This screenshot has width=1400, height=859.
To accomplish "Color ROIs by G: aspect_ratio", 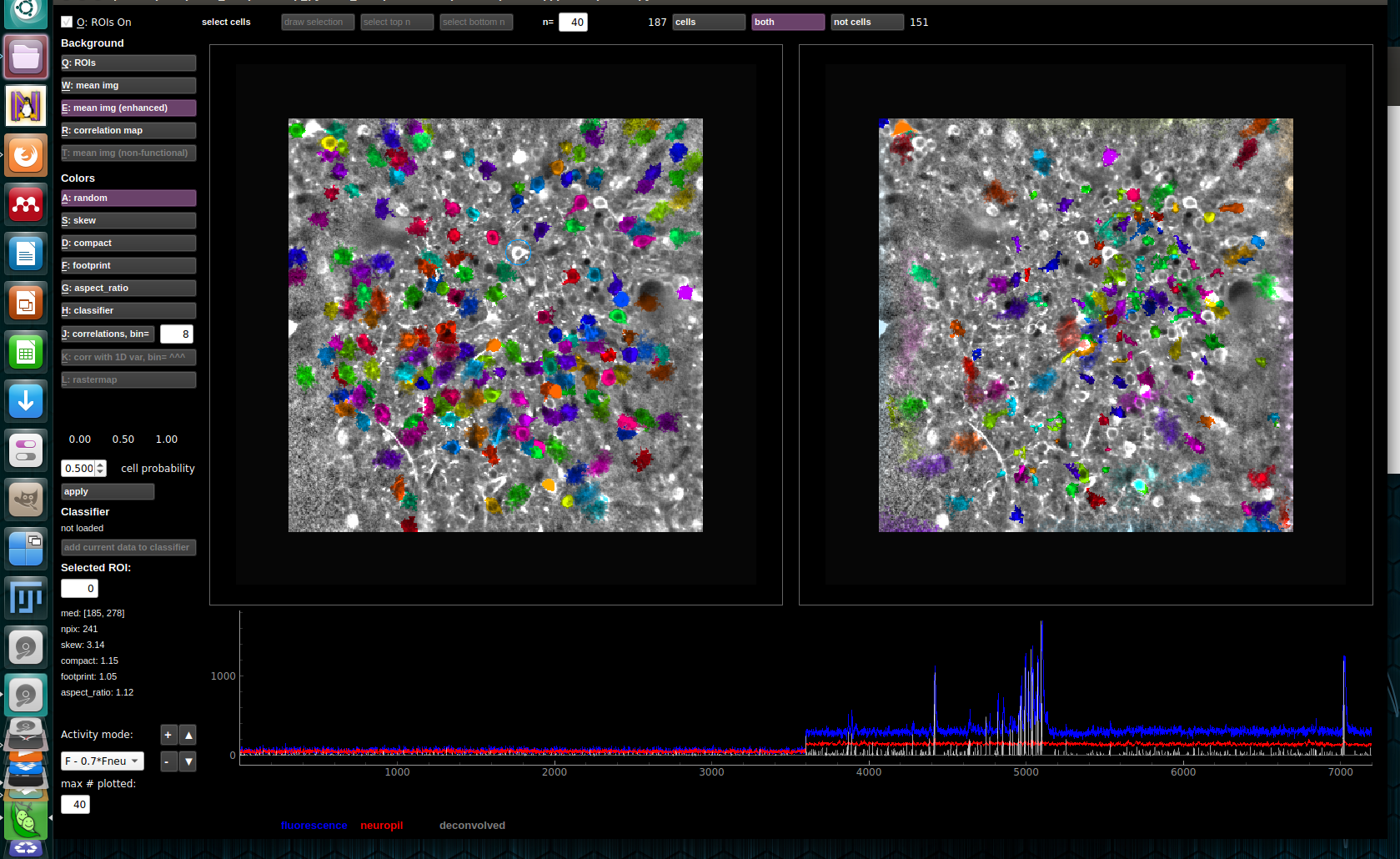I will 128,288.
